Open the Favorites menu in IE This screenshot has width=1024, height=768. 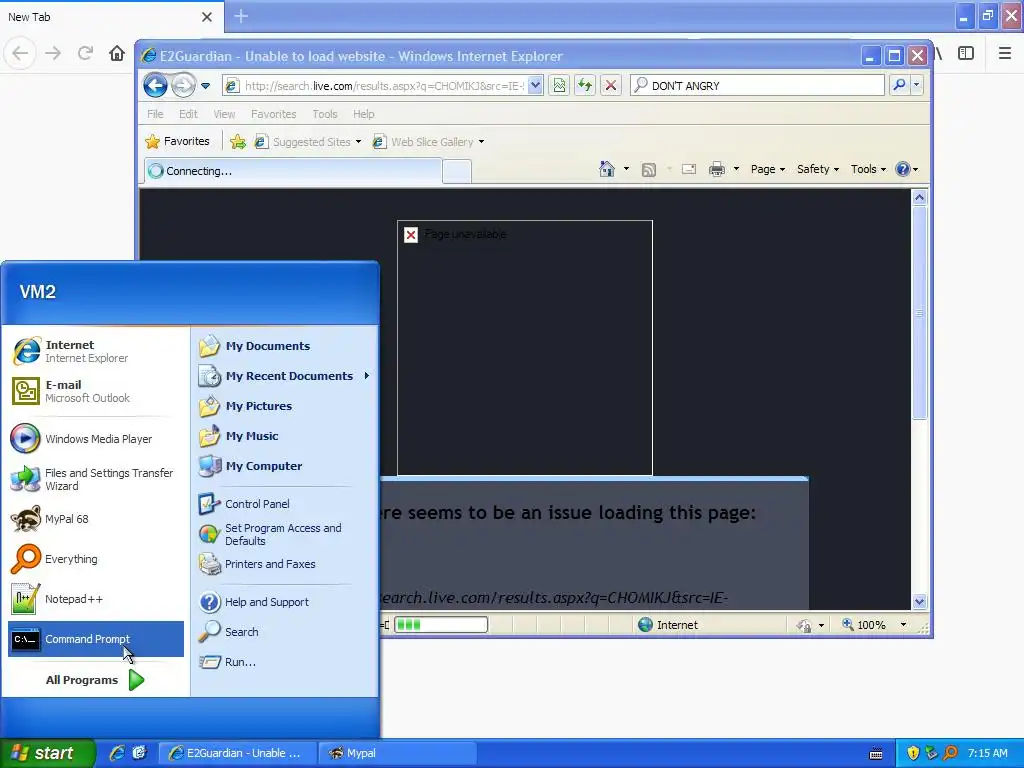click(x=274, y=114)
